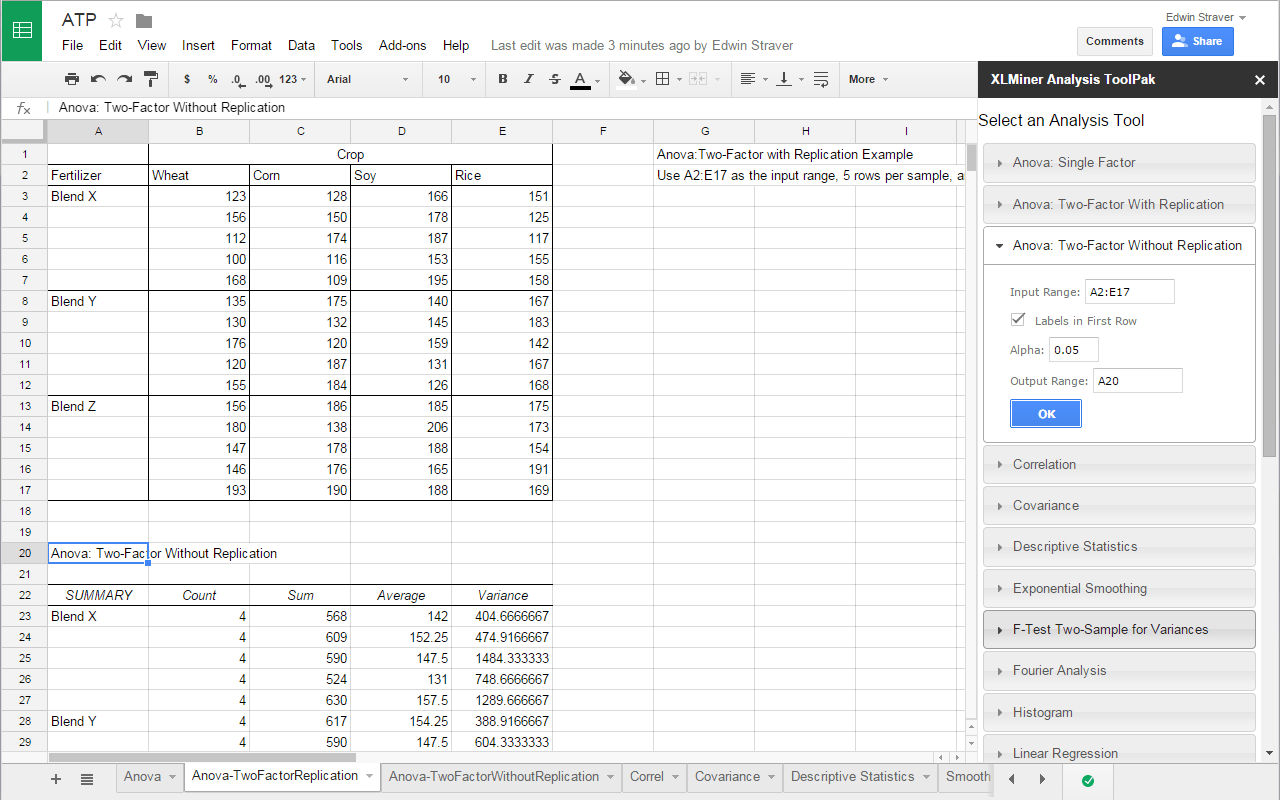Apply currency format with dollar sign icon
This screenshot has width=1280, height=800.
coord(186,79)
